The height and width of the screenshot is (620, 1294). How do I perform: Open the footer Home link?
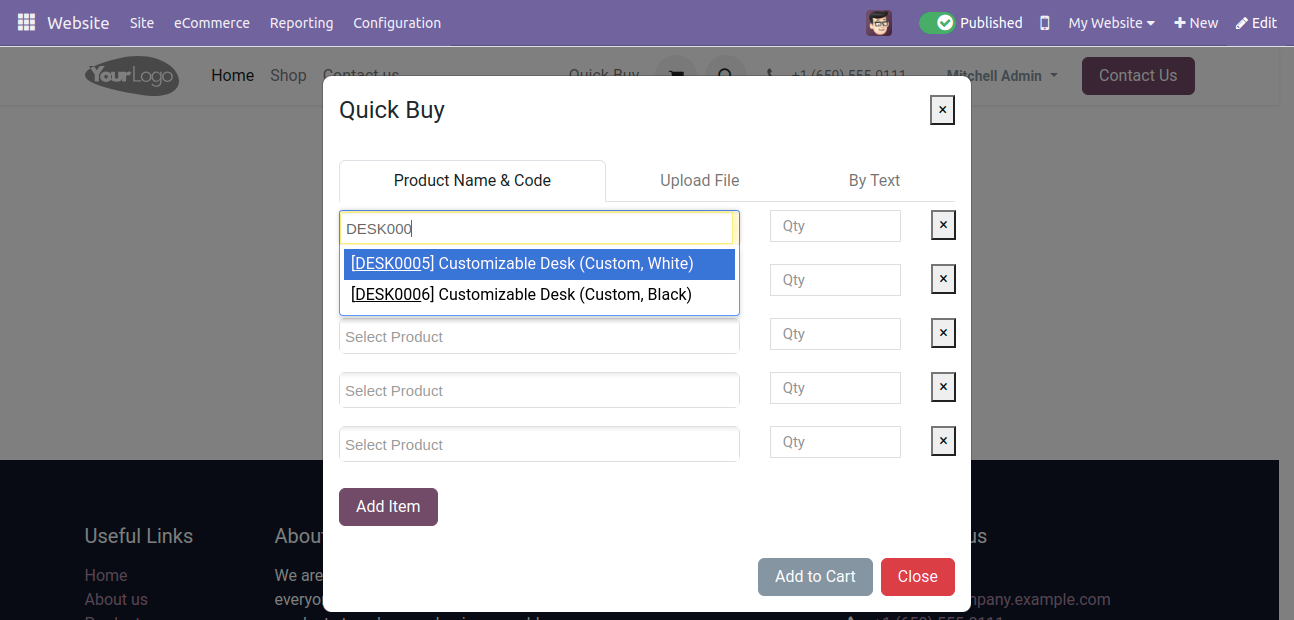click(106, 576)
